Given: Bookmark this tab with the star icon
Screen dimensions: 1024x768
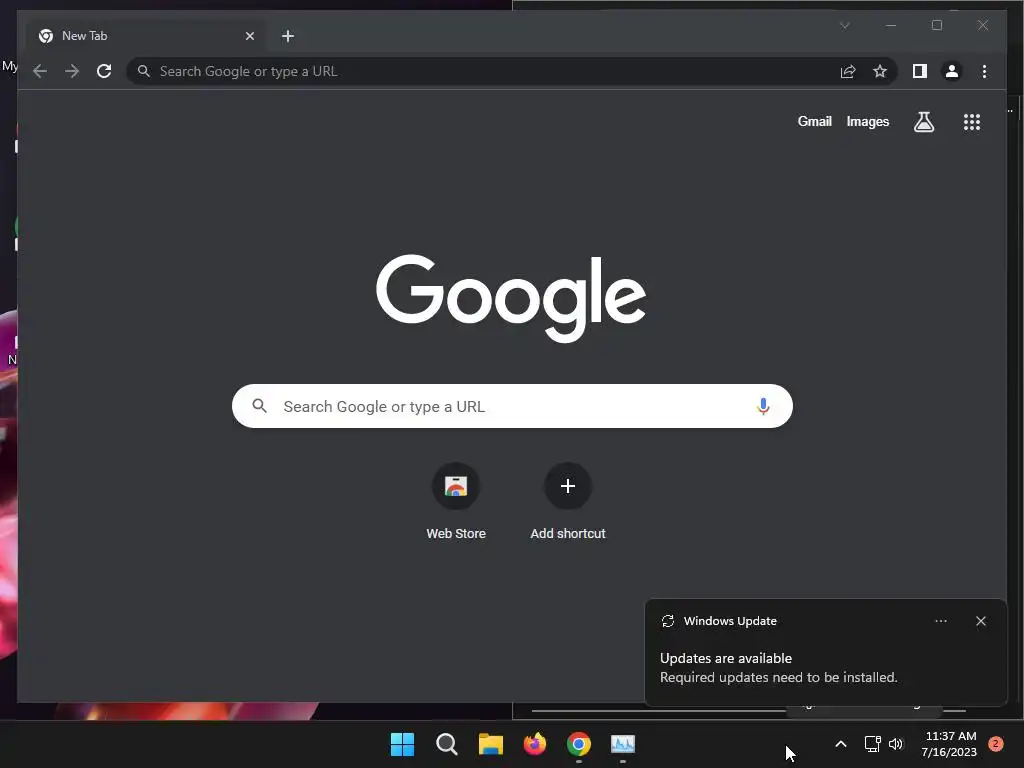Looking at the screenshot, I should (x=880, y=71).
